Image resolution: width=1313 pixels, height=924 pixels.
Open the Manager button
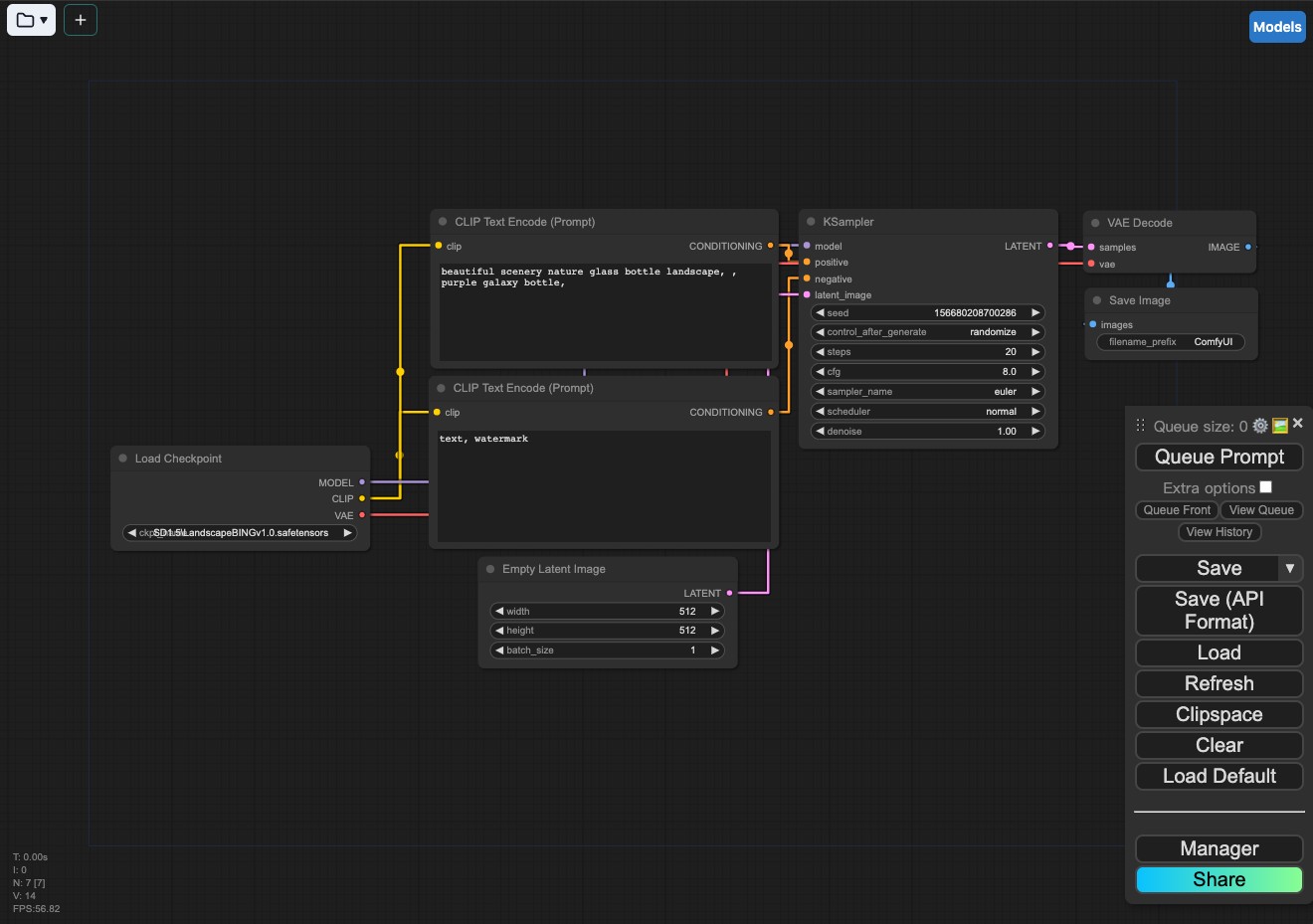point(1219,848)
